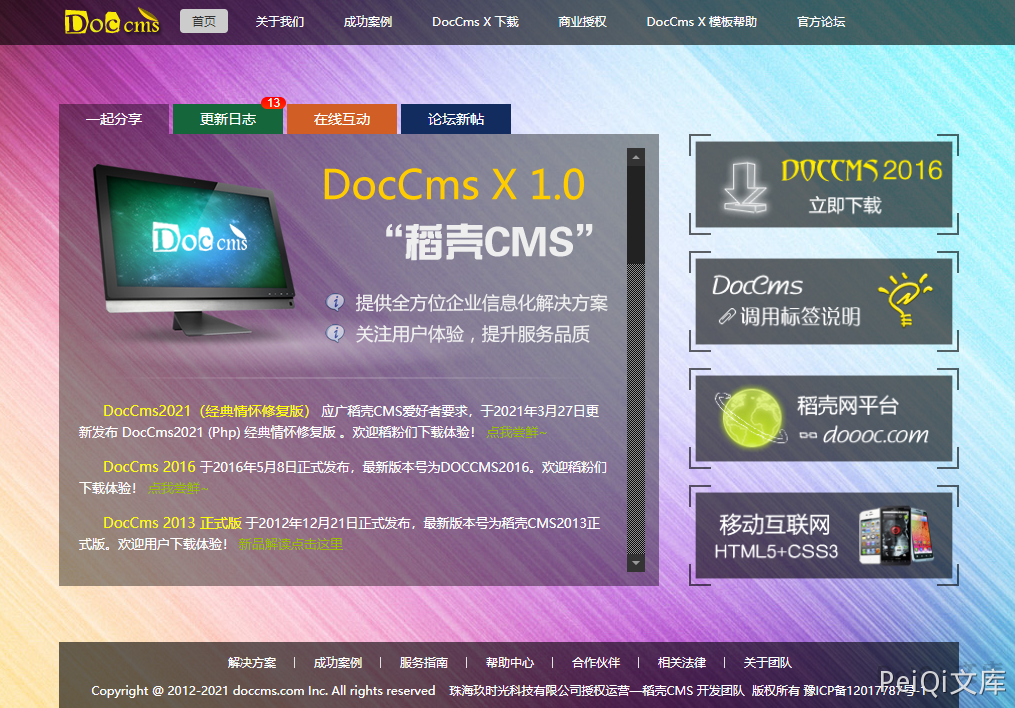Select the 论坛新帖 tab
1015x708 pixels.
(x=456, y=119)
